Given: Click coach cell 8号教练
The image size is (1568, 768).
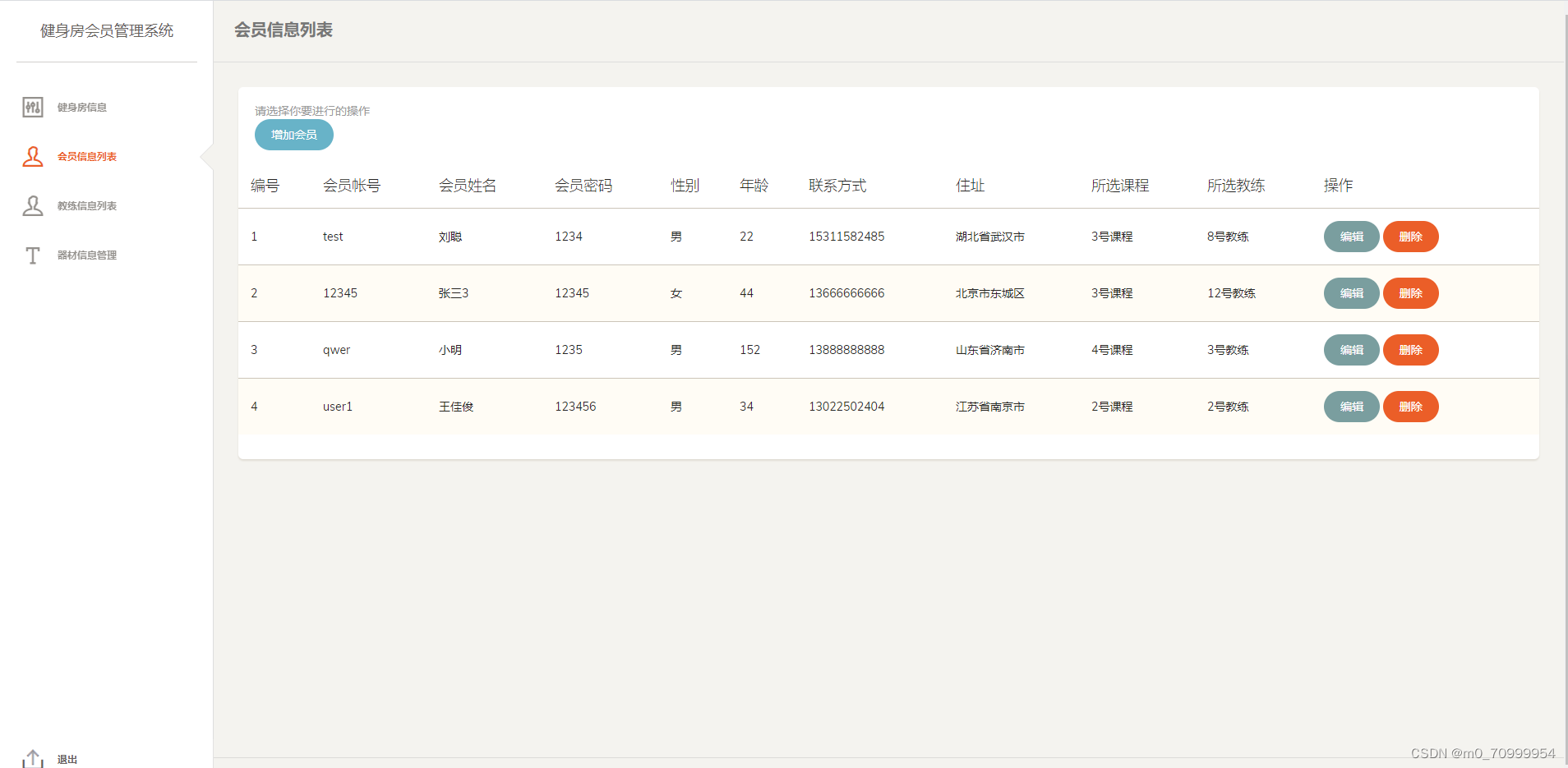Looking at the screenshot, I should [x=1228, y=237].
